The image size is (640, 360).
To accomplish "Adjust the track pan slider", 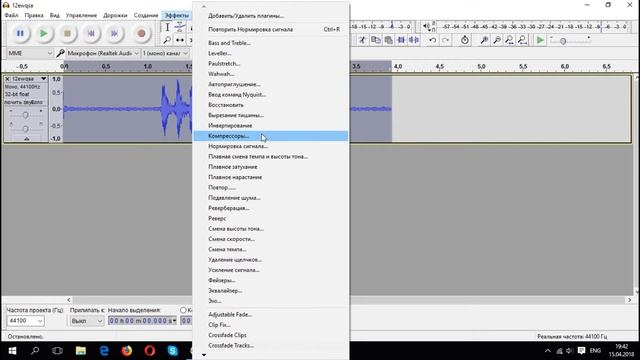I will 25,128.
